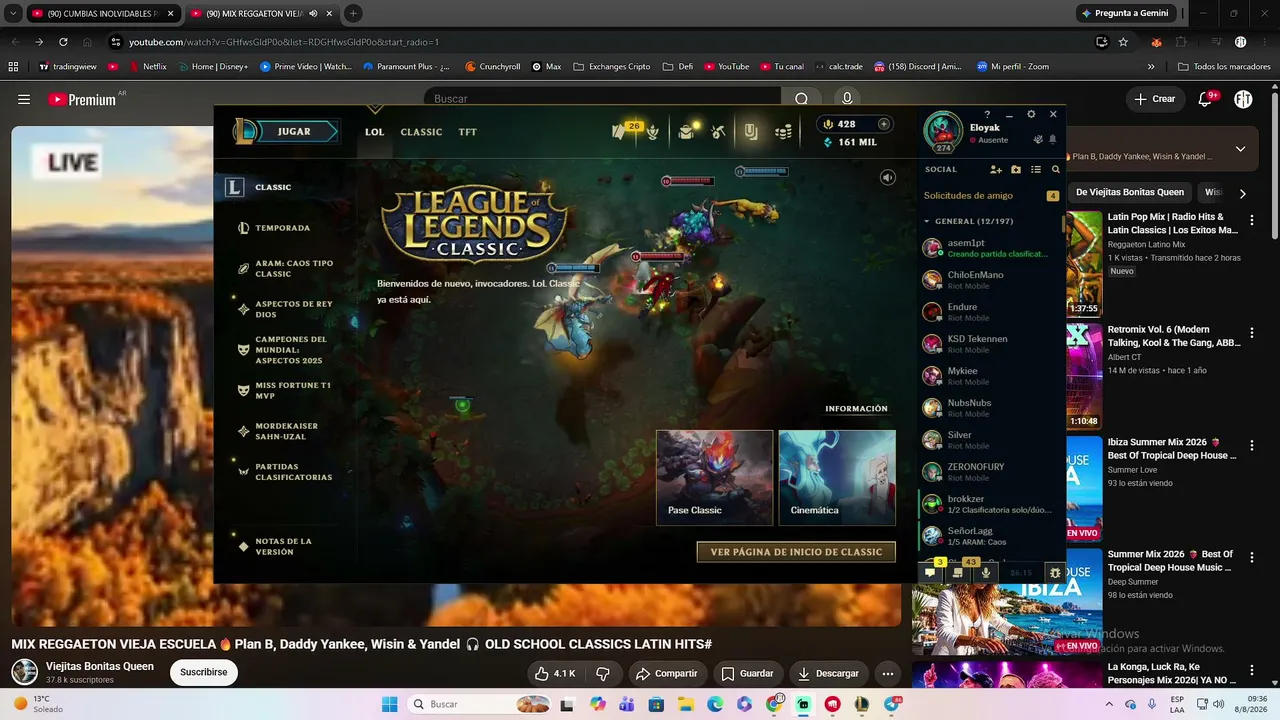Image resolution: width=1280 pixels, height=720 pixels.
Task: Open League notifications bell
Action: (1052, 140)
